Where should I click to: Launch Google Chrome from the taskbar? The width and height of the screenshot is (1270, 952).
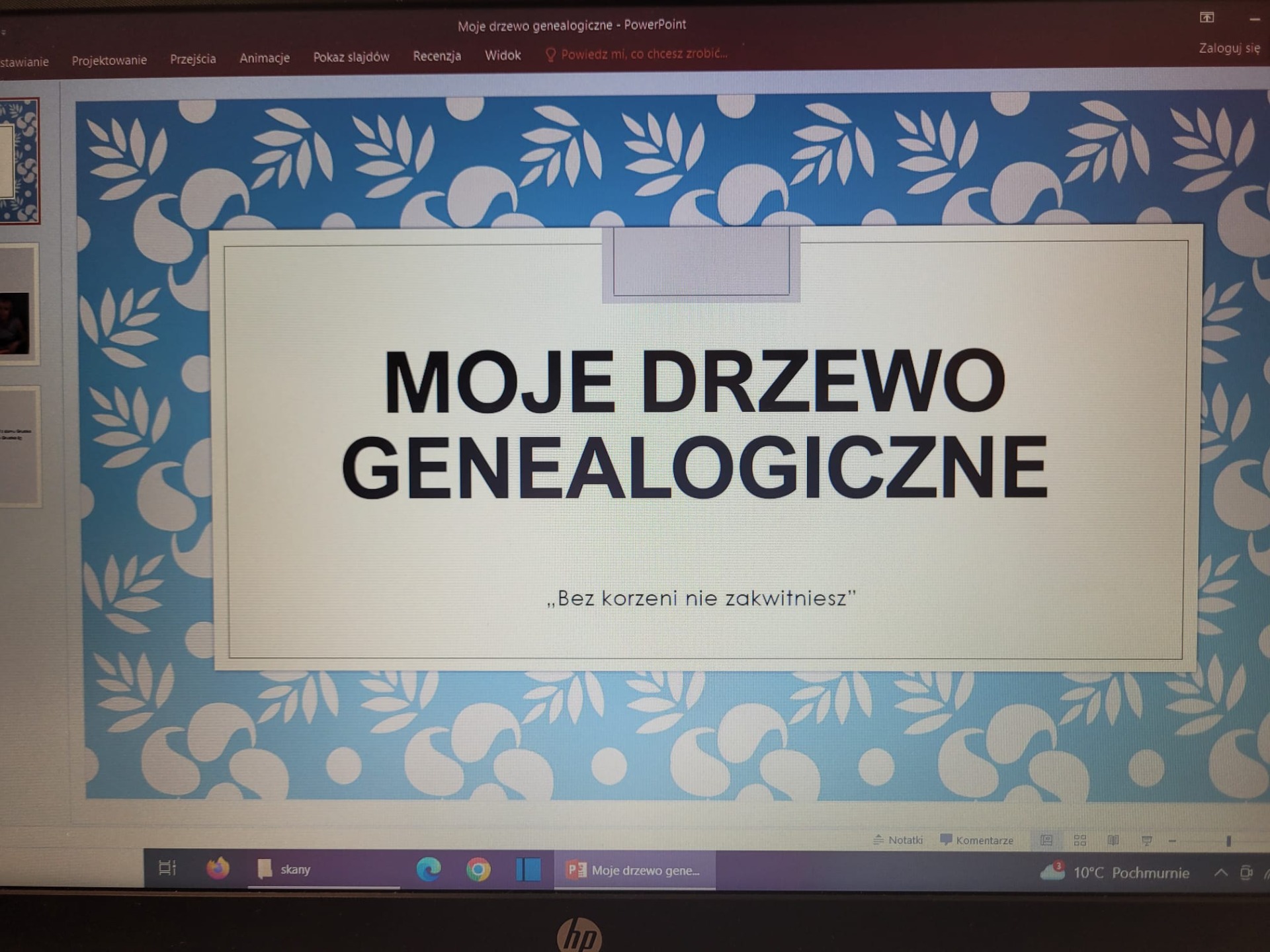478,870
